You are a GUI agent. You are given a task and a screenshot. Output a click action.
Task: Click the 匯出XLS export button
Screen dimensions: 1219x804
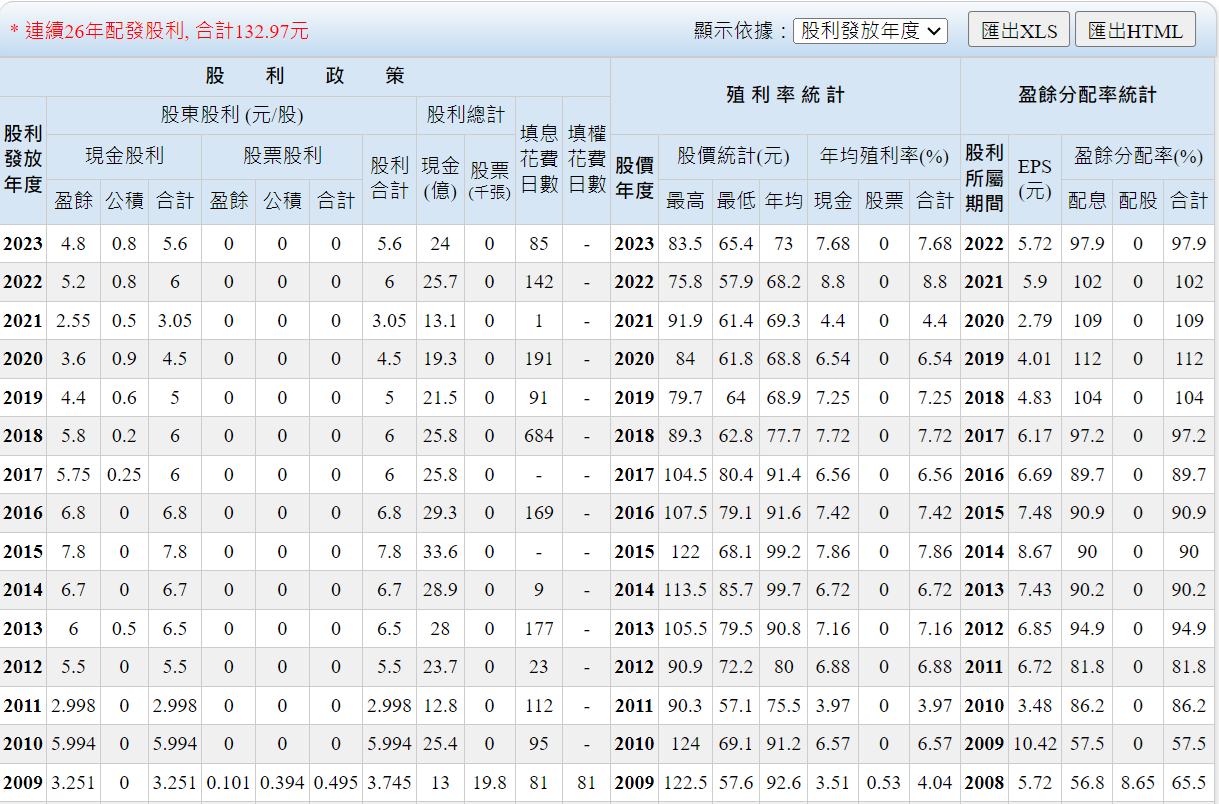(1020, 29)
